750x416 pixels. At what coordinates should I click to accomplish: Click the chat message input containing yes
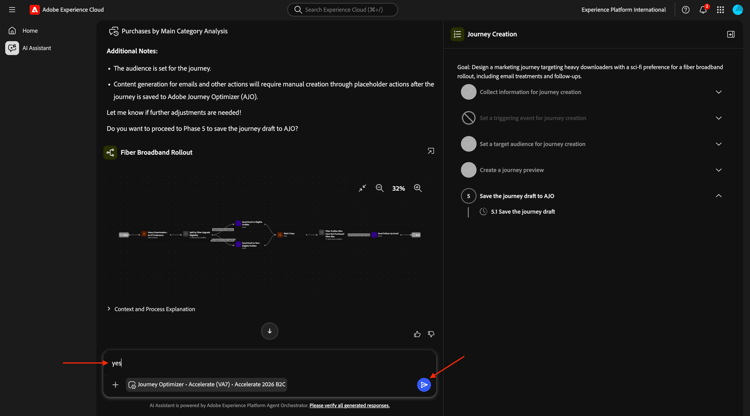(x=269, y=363)
